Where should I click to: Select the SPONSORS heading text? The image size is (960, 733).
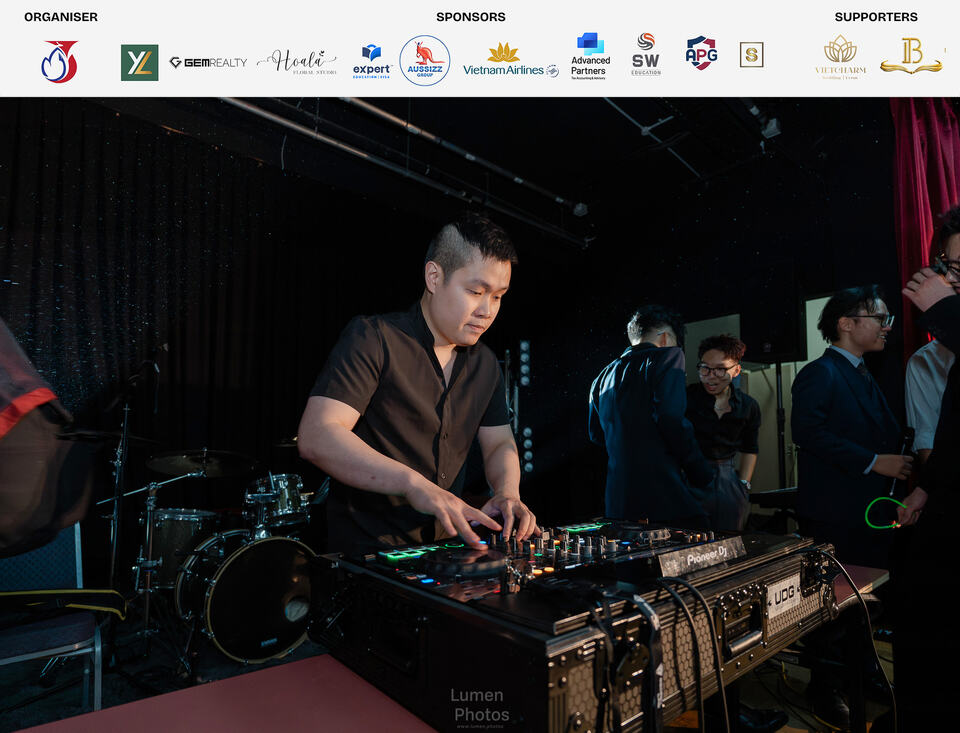471,17
